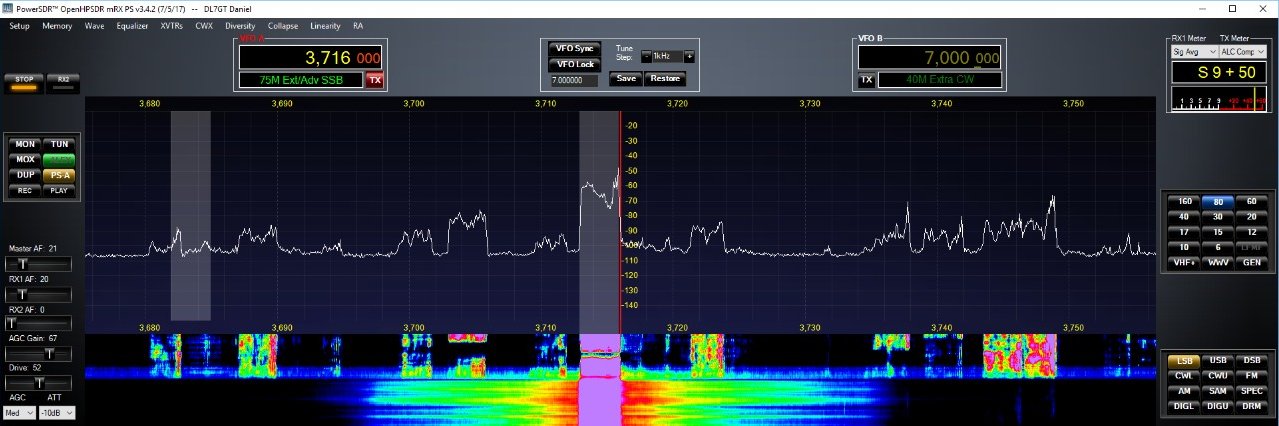
Task: Select DIGU digital mode
Action: (x=1218, y=406)
